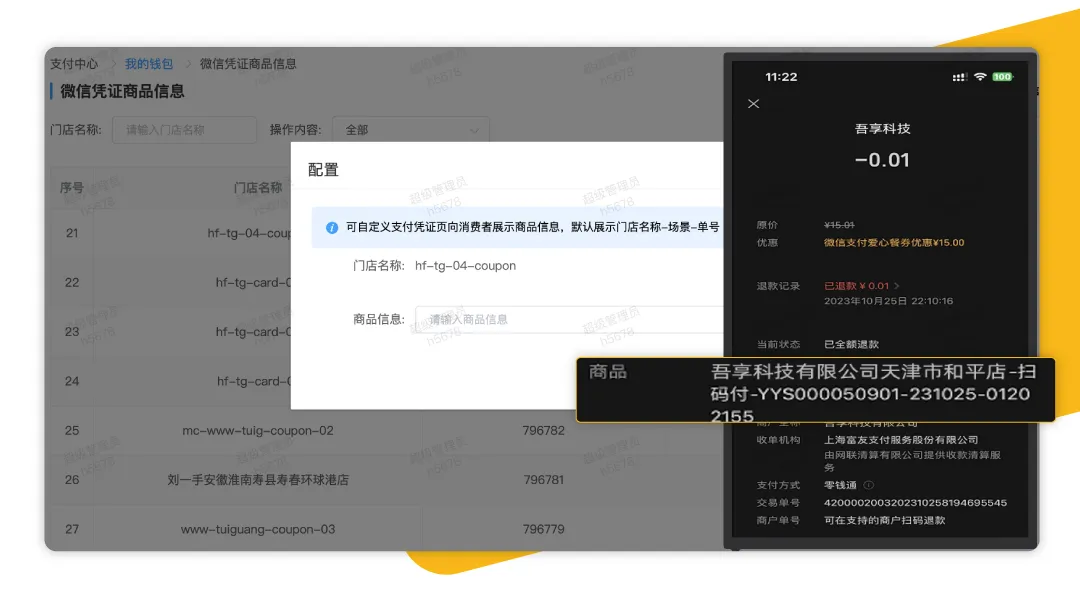Click row number 22 cell
1080x591 pixels.
(72, 282)
